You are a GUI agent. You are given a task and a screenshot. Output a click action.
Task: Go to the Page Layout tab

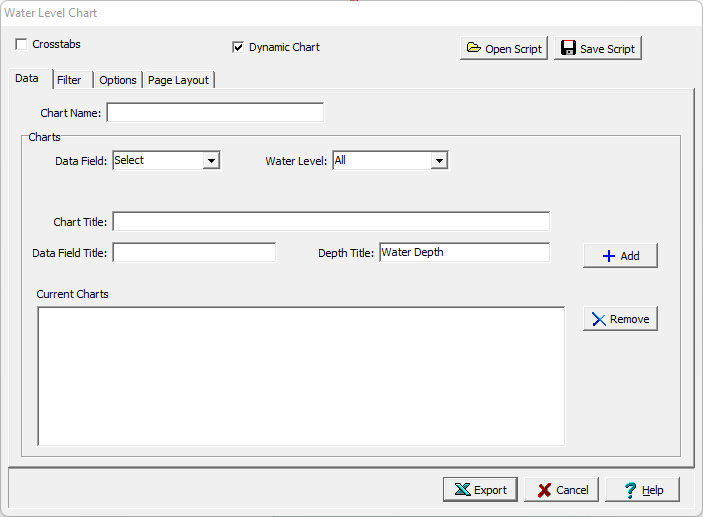[x=178, y=80]
